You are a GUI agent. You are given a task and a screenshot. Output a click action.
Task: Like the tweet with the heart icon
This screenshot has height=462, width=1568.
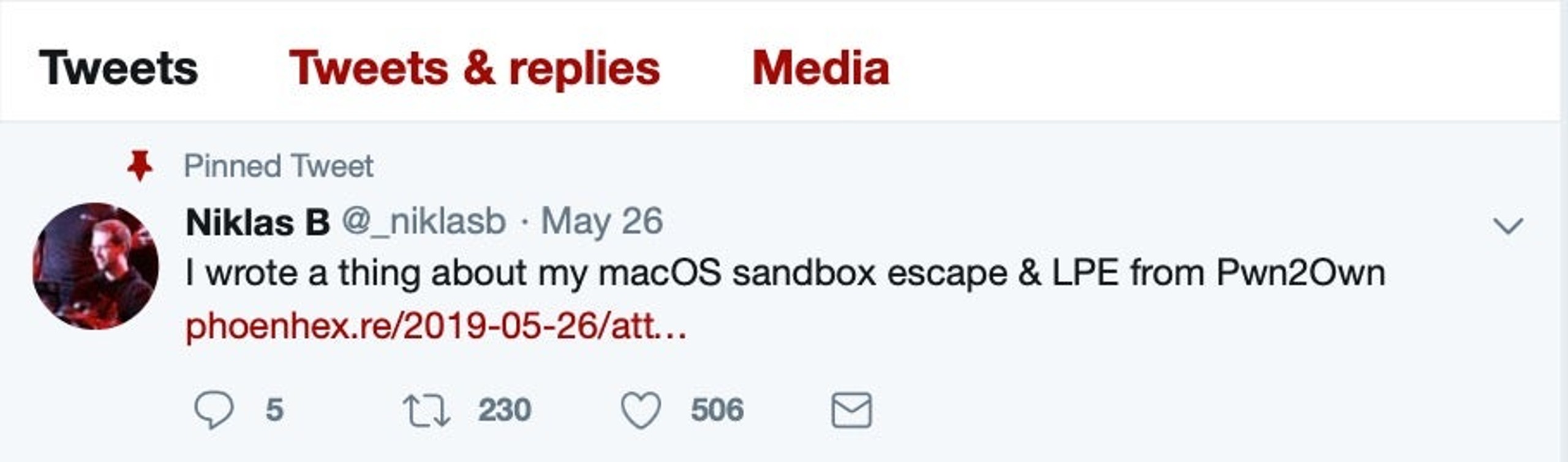pos(641,409)
